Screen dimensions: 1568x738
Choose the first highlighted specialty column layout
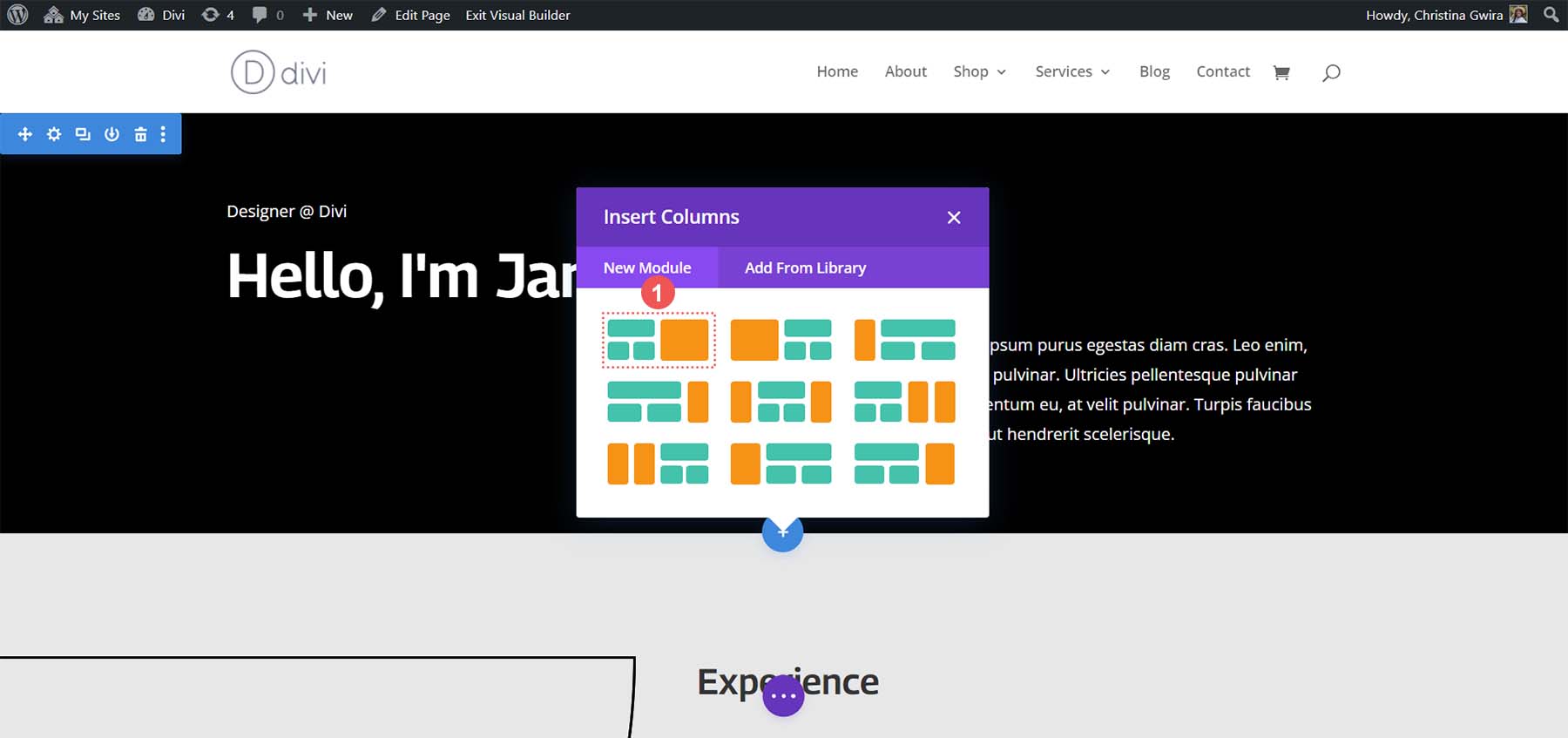[x=658, y=340]
